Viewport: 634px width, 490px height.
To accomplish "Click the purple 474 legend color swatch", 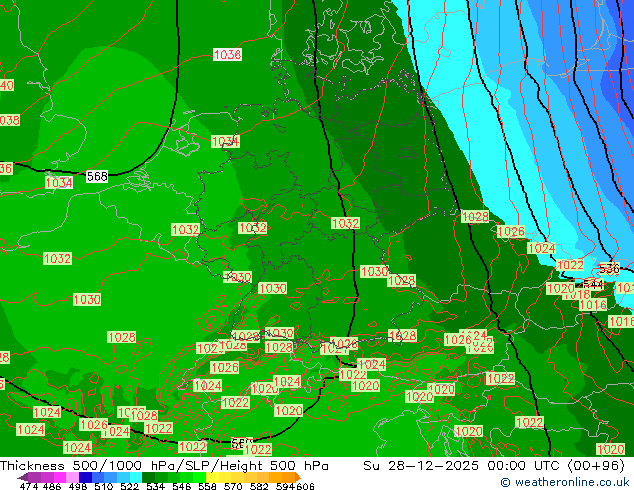I will point(34,477).
